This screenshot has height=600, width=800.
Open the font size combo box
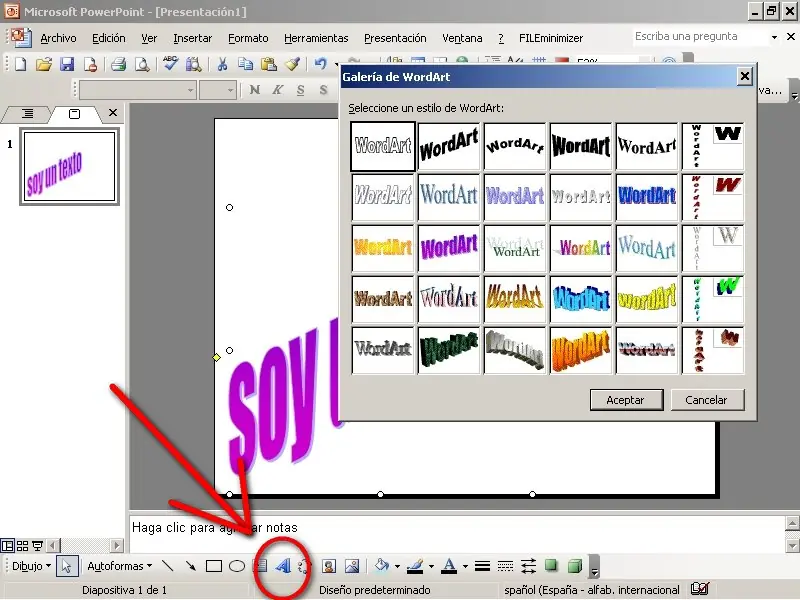coord(217,90)
